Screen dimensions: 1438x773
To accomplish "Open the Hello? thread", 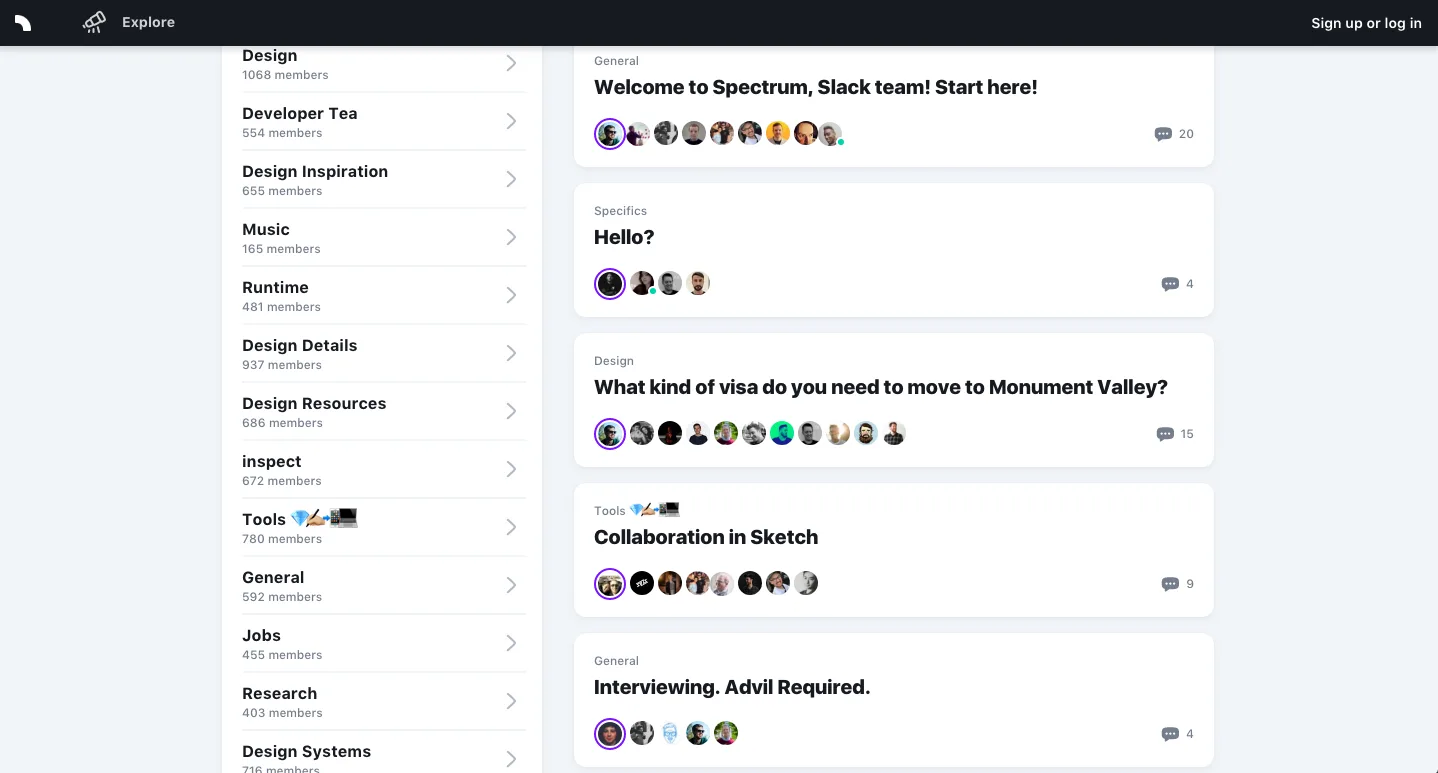I will (x=623, y=237).
